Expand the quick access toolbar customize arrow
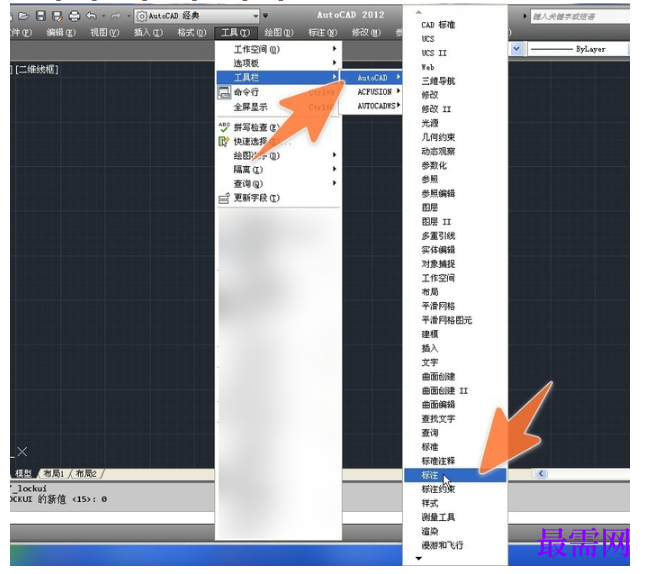Viewport: 649px width, 574px height. (x=265, y=16)
